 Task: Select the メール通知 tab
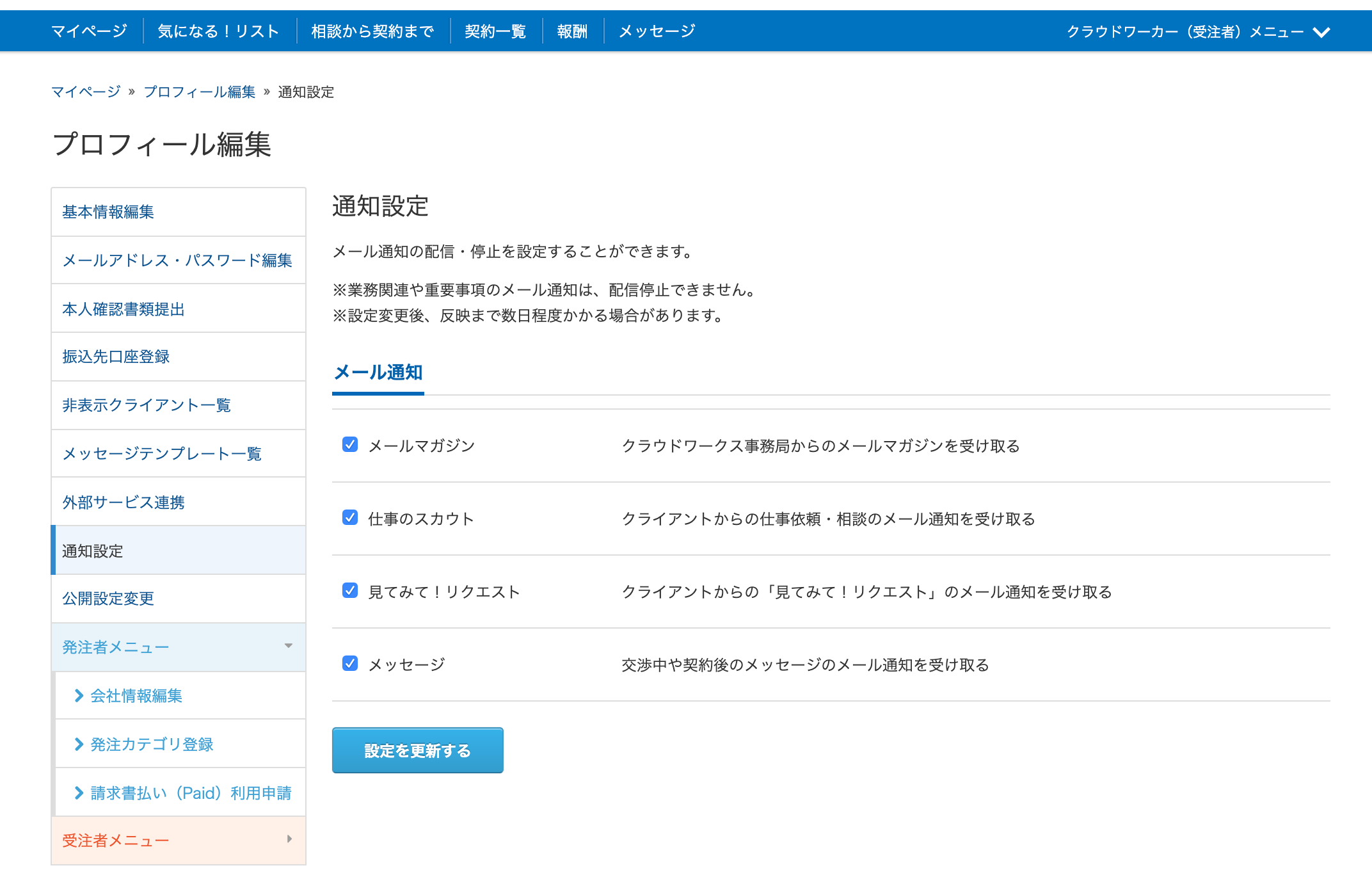click(378, 373)
